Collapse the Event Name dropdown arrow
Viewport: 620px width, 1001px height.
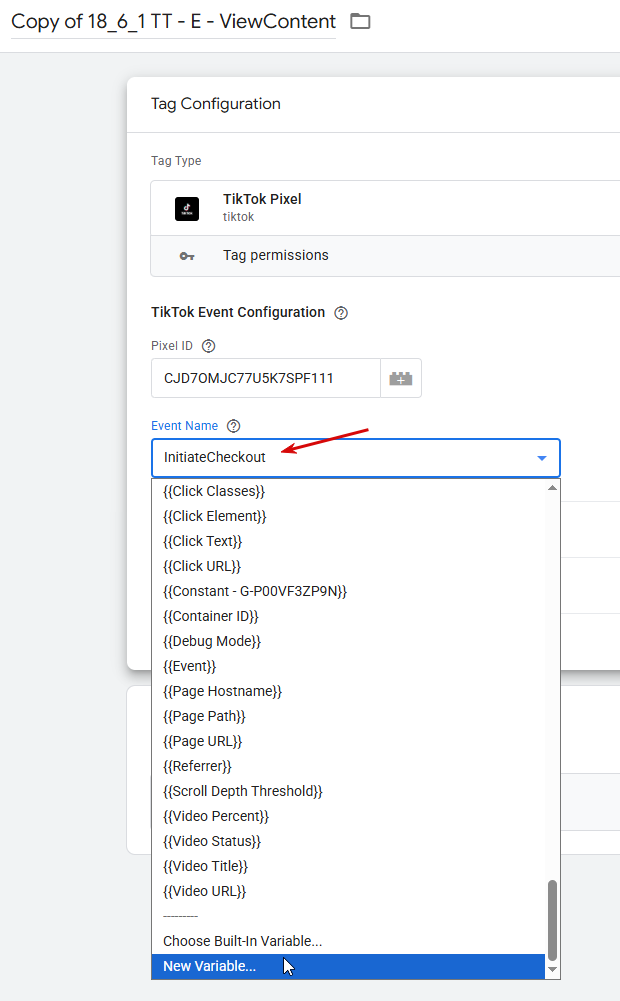click(542, 458)
